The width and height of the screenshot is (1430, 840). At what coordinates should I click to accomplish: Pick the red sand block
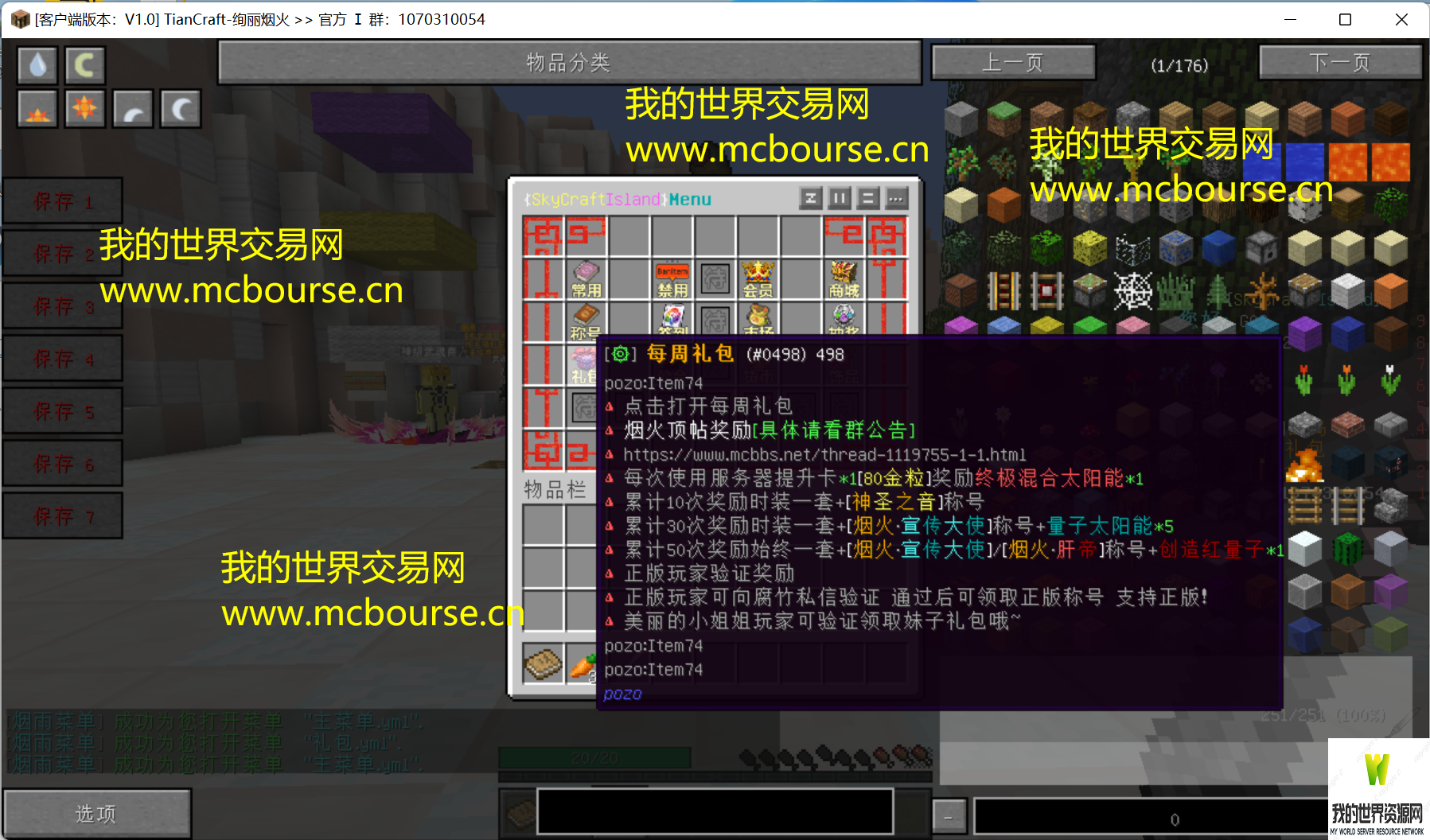tap(1004, 204)
